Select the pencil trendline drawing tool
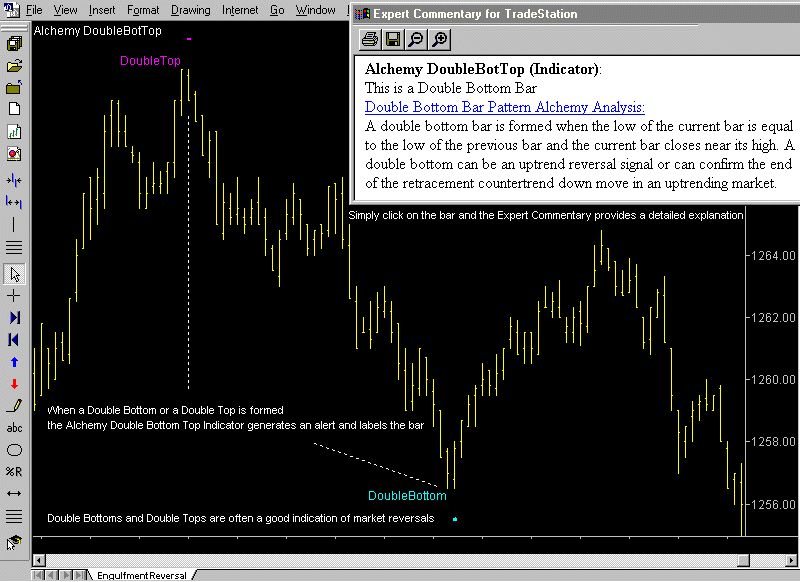Image resolution: width=800 pixels, height=582 pixels. 14,406
